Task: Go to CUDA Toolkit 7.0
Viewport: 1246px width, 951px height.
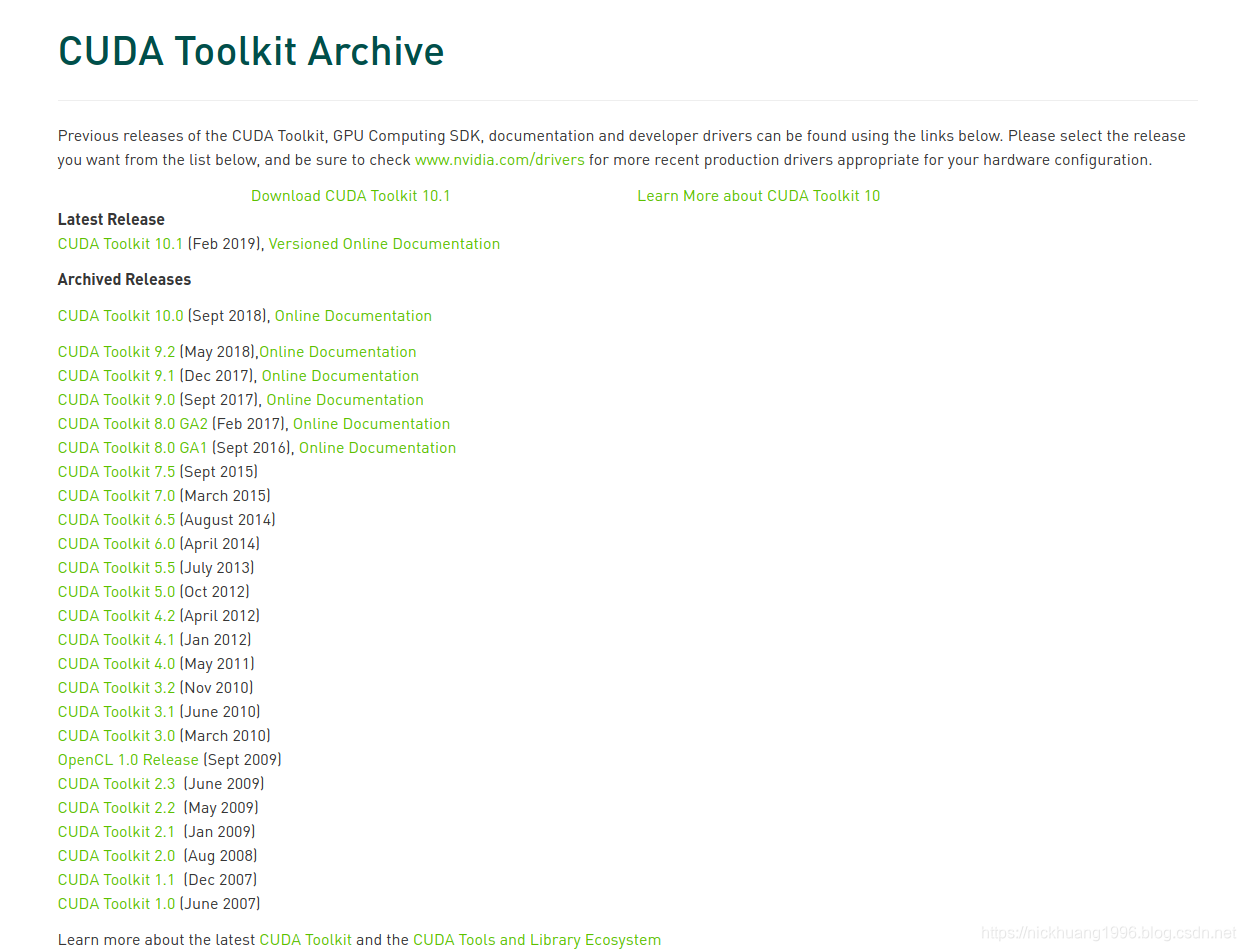Action: coord(116,496)
